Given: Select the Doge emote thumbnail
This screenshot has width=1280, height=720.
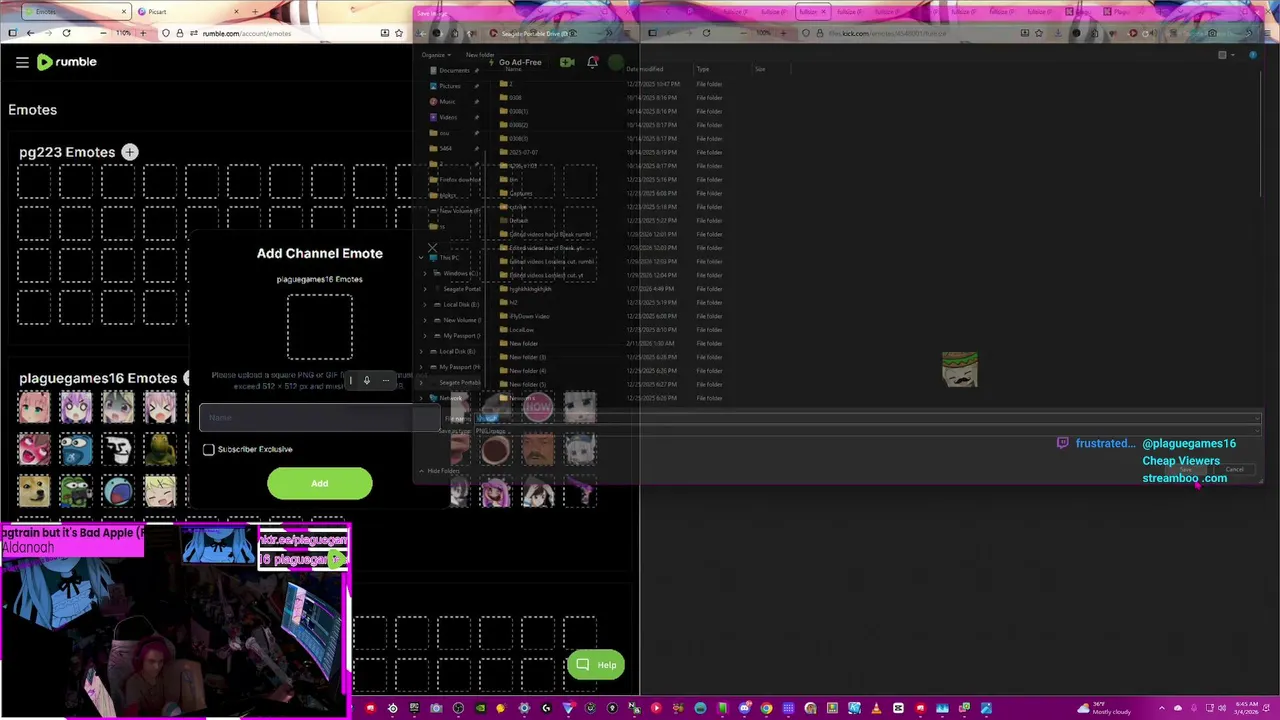Looking at the screenshot, I should [x=34, y=491].
